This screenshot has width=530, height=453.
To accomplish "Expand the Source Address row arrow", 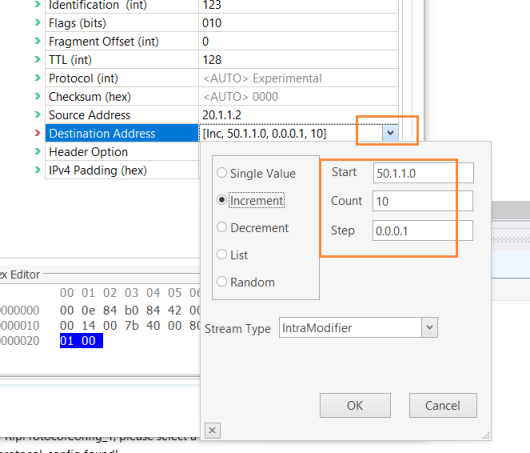I will [x=38, y=115].
